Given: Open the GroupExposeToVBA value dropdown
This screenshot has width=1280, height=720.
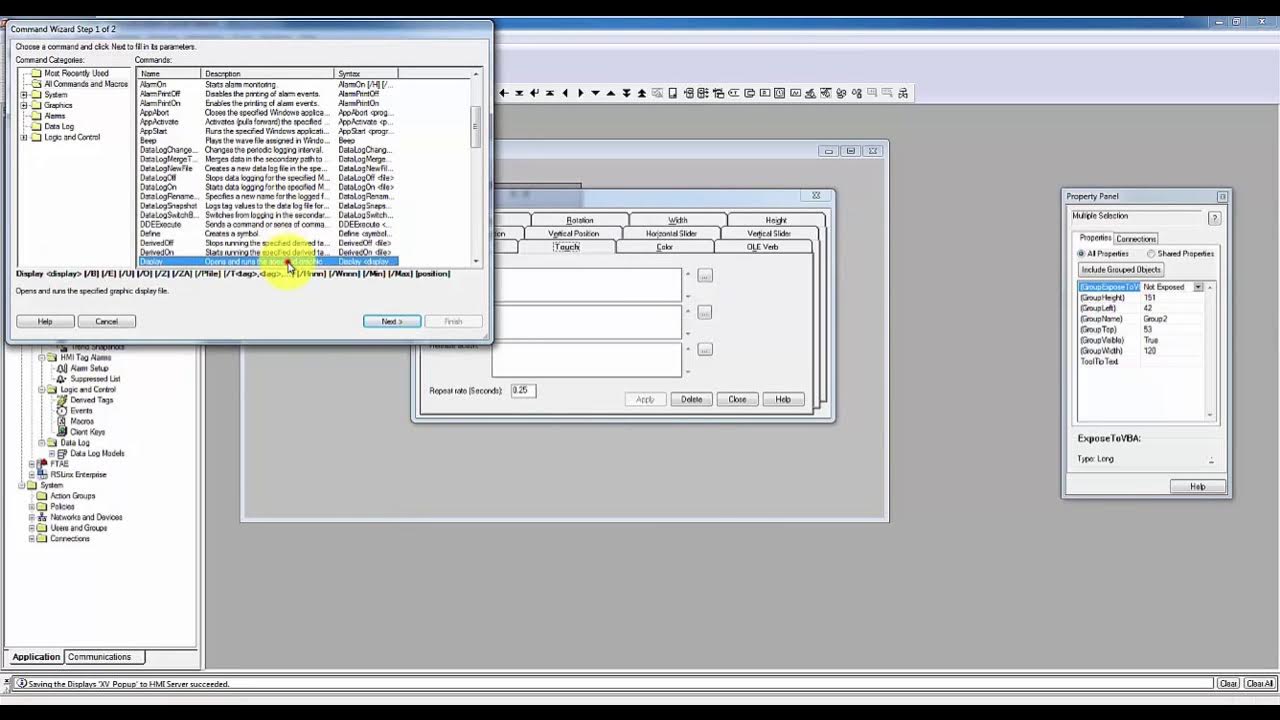Looking at the screenshot, I should [1198, 287].
